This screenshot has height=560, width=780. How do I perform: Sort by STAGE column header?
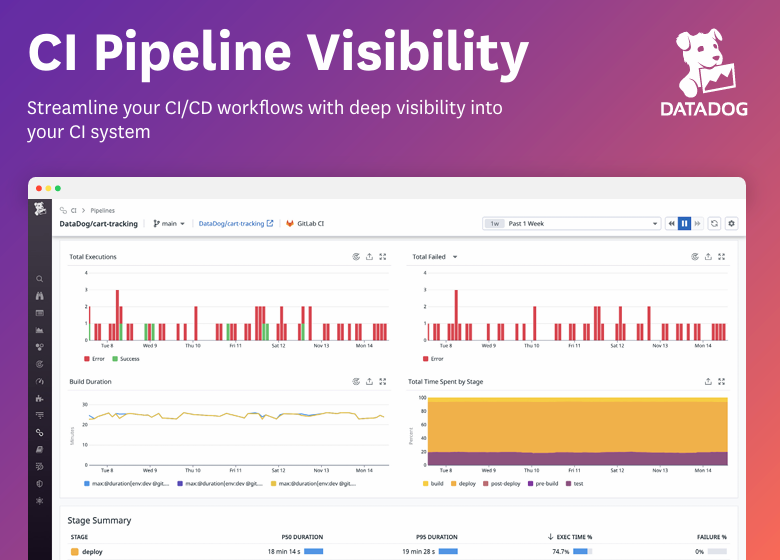click(79, 537)
